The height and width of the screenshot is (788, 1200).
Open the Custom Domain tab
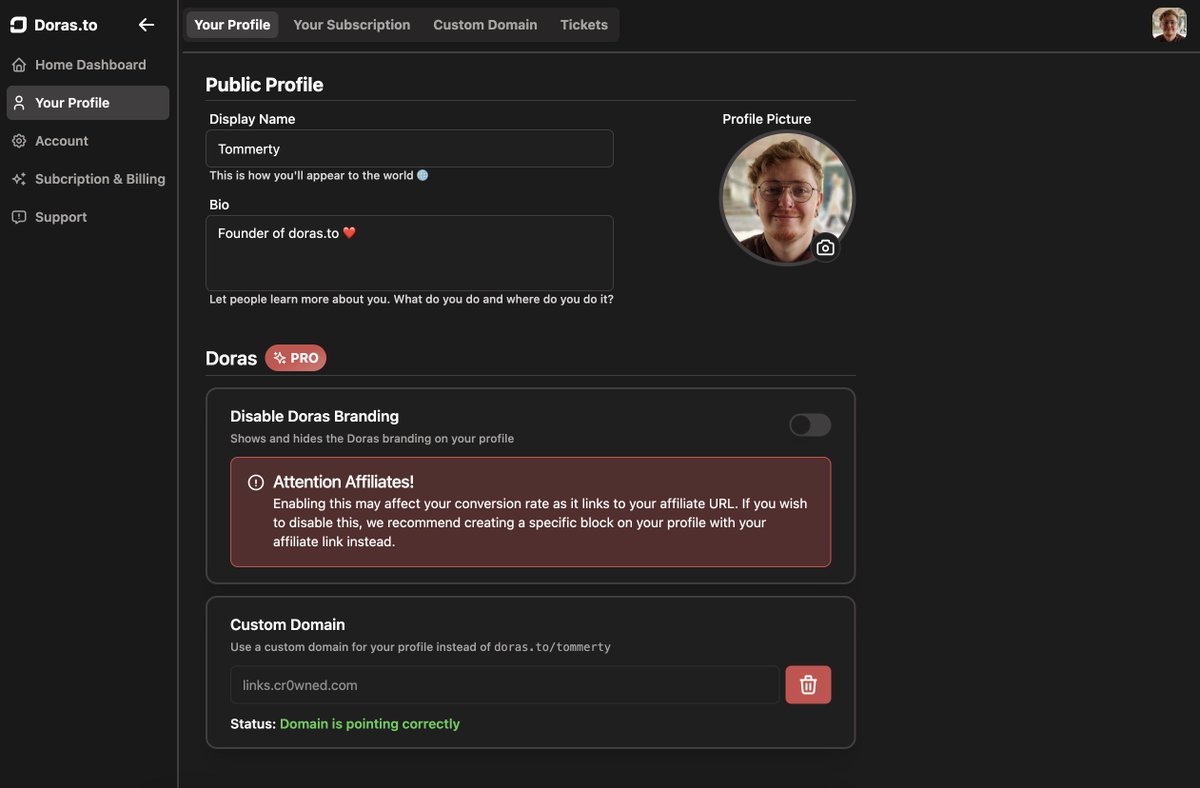tap(485, 25)
